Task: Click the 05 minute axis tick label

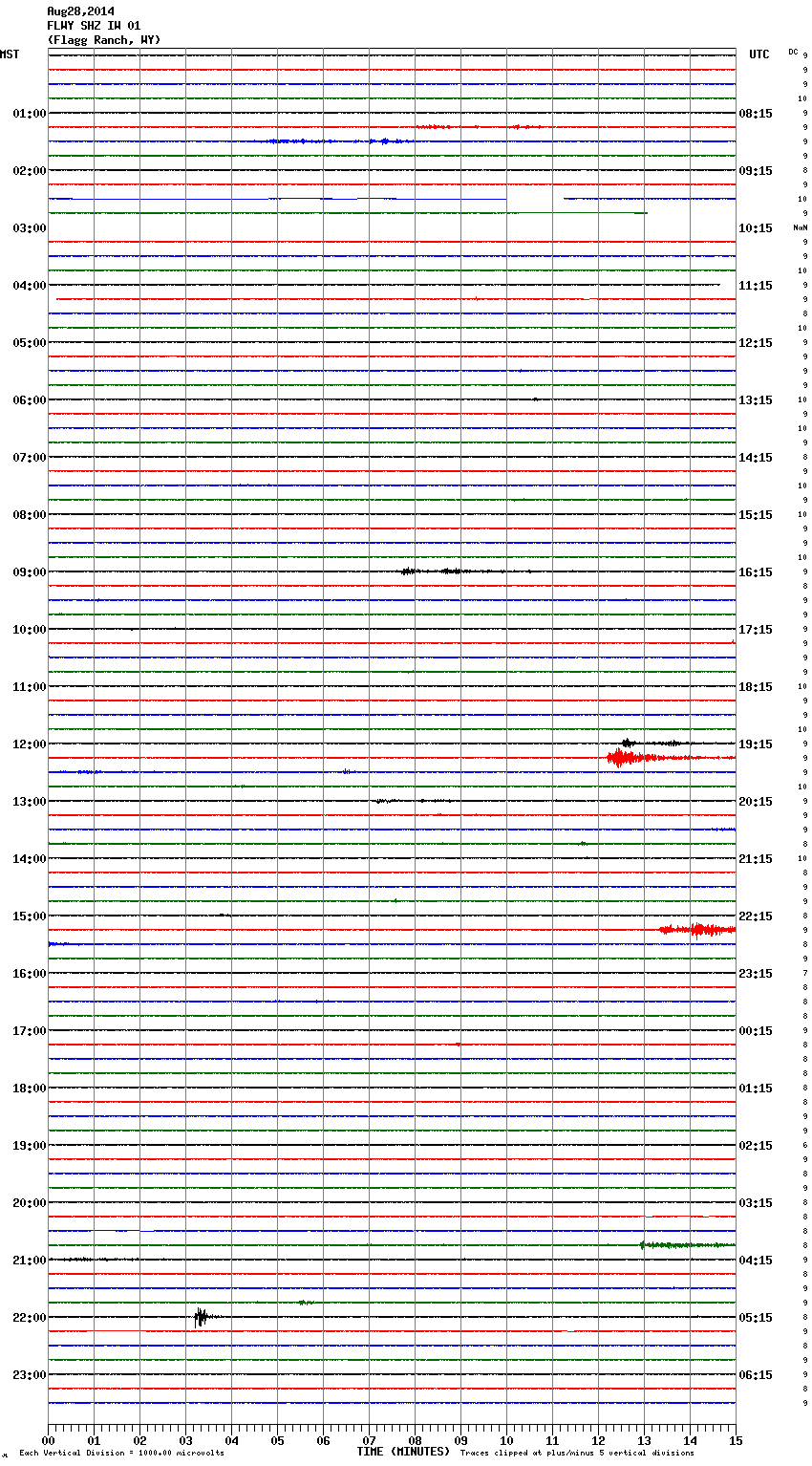Action: coord(277,1440)
